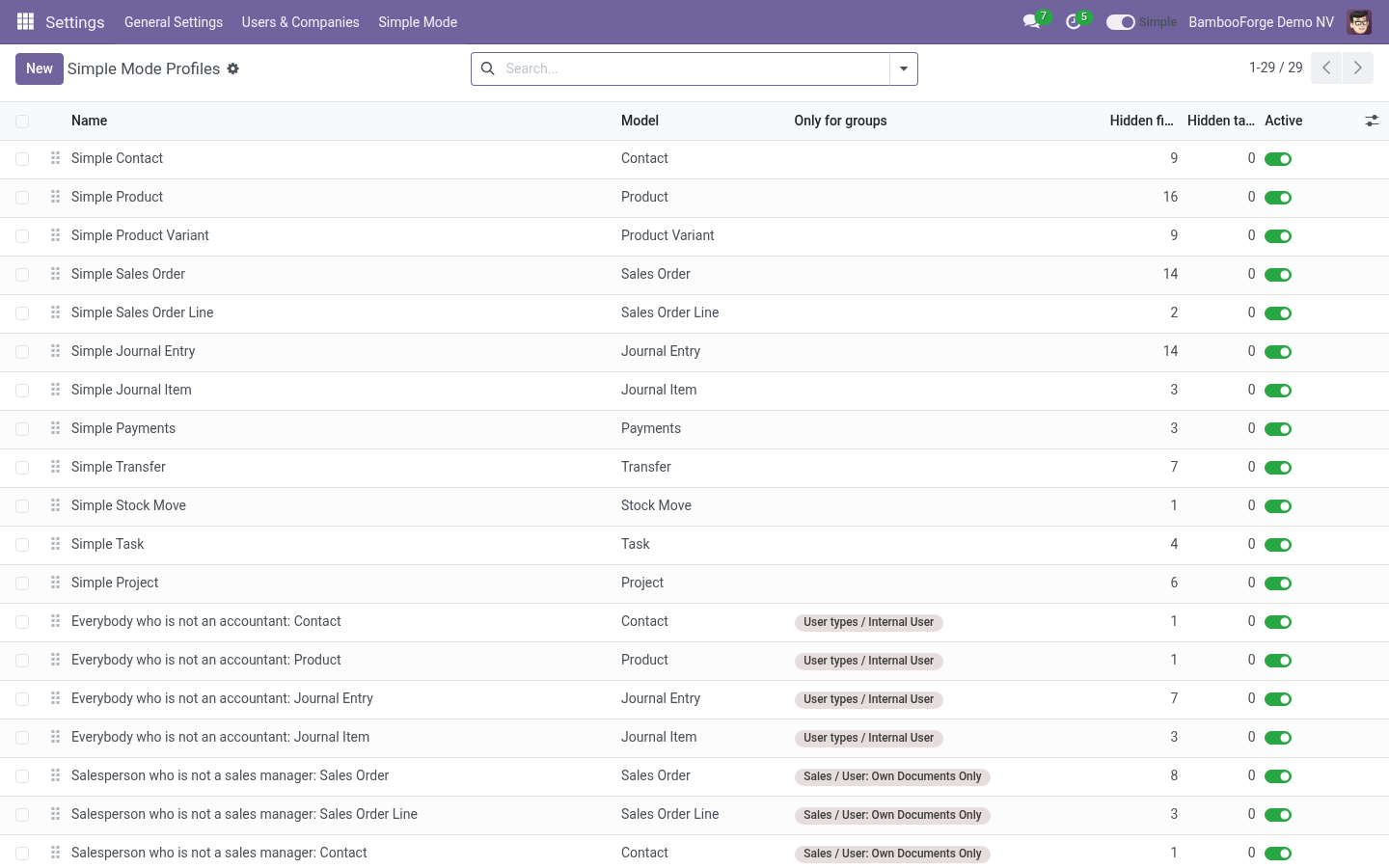Open the General Settings menu
Viewport: 1389px width, 868px height.
pos(174,22)
